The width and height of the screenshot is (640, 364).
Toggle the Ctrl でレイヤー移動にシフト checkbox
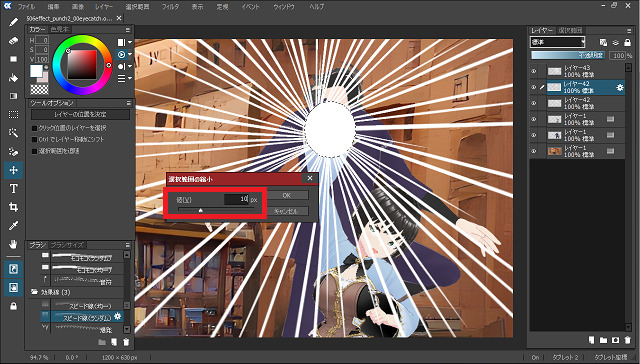pos(35,140)
